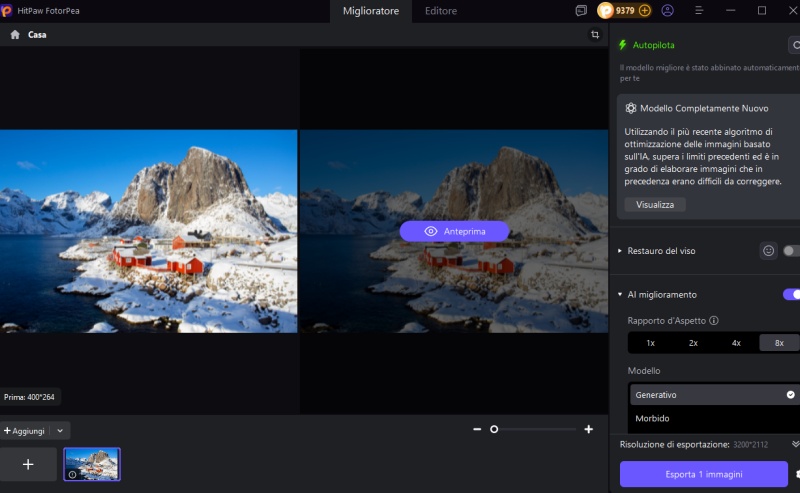Viewport: 800px width, 493px height.
Task: Click the Rapporto d'Aspetto label
Action: coord(666,321)
